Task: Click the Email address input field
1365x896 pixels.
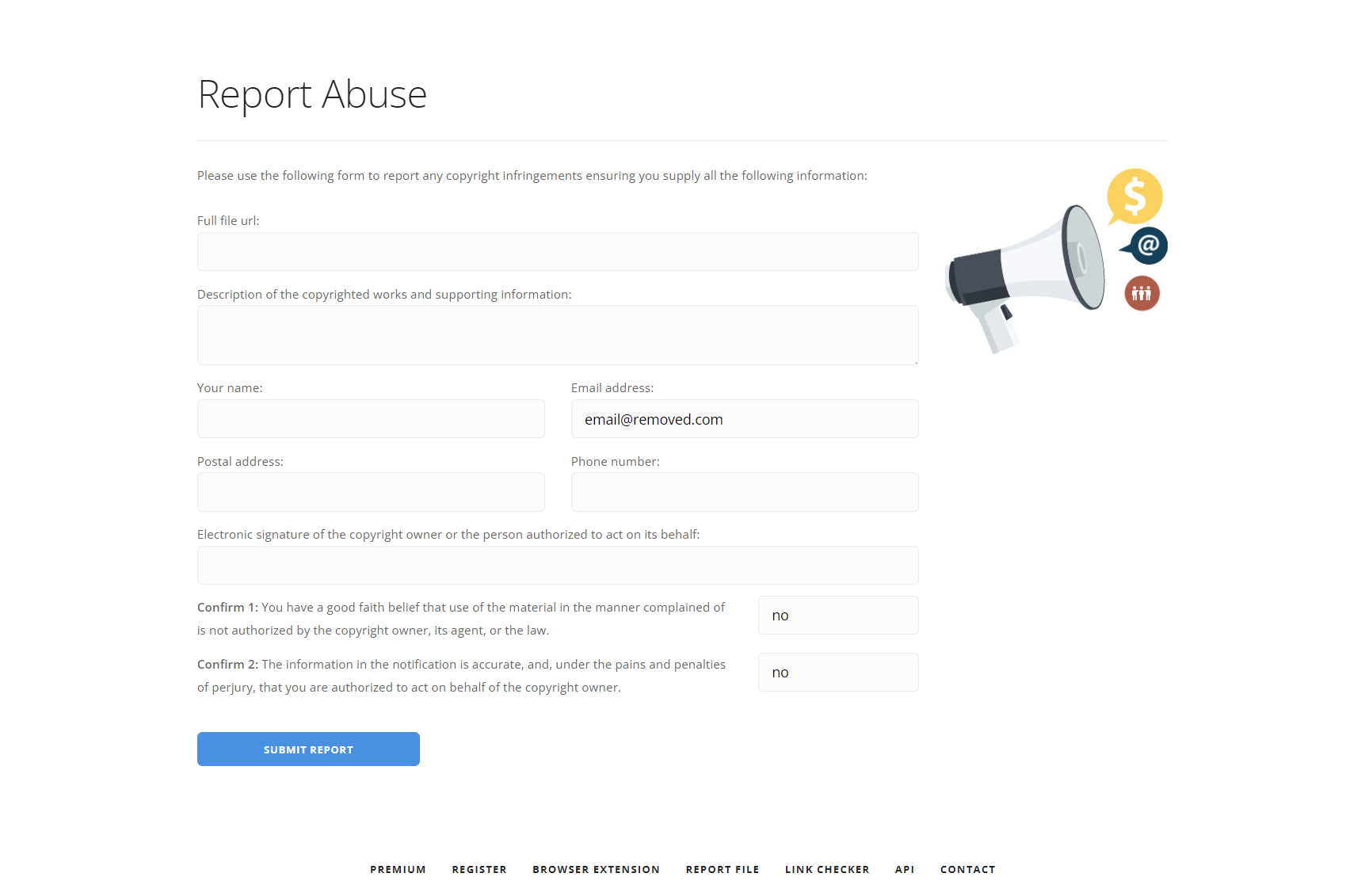Action: click(x=745, y=419)
